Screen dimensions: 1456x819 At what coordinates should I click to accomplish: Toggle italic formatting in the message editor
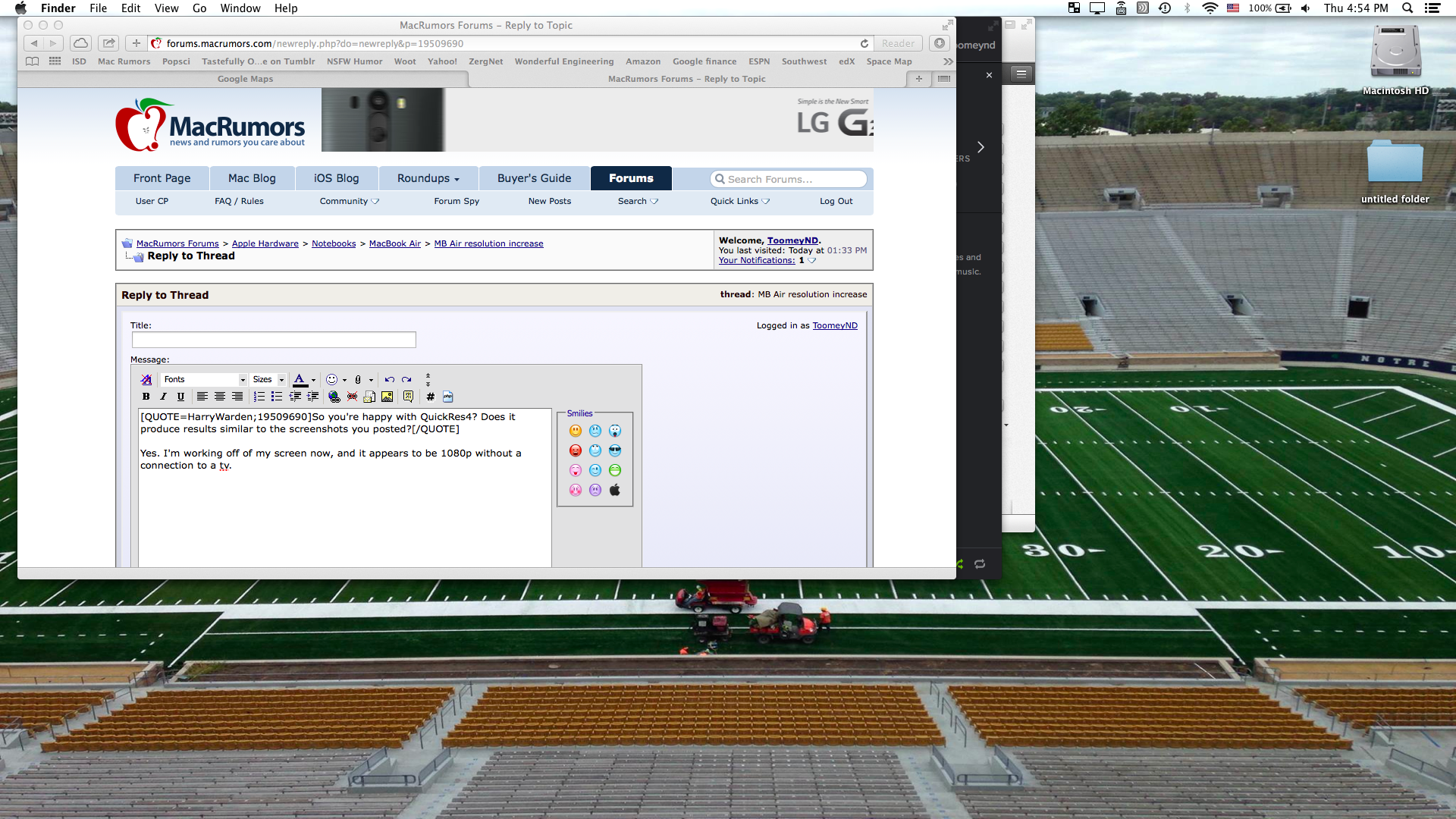pos(163,397)
